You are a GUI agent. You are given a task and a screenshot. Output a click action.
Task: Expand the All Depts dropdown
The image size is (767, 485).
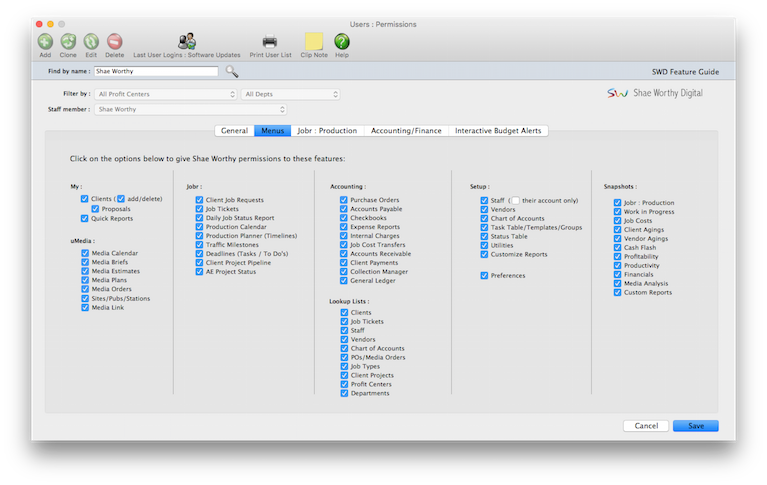291,94
